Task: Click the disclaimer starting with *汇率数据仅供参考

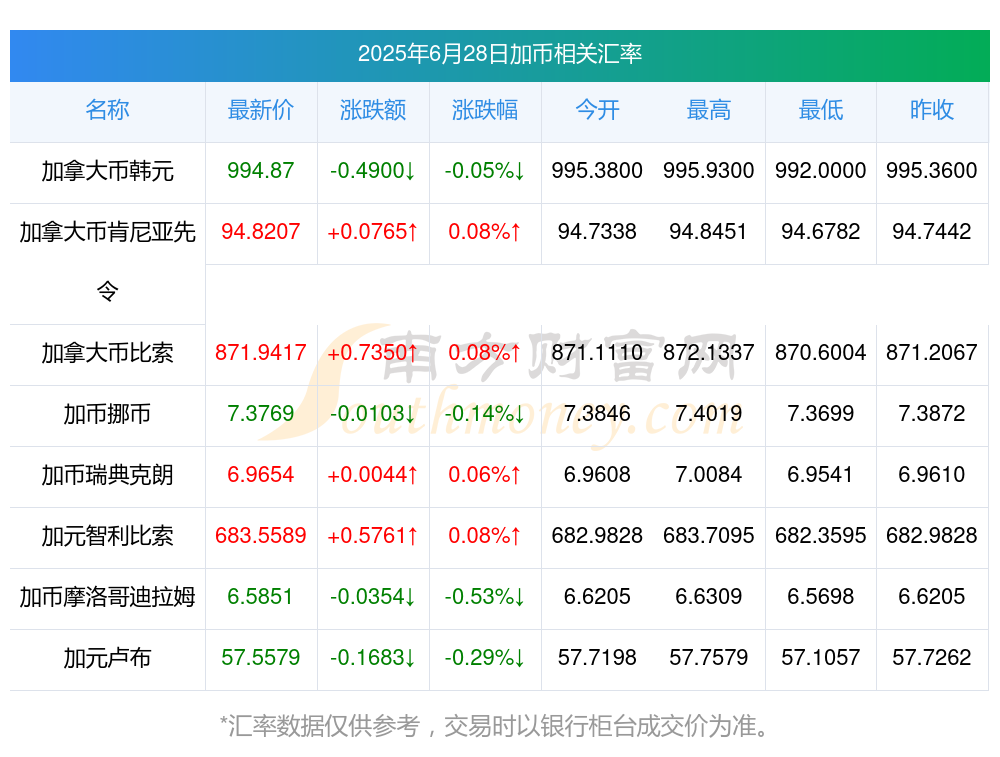Action: click(x=495, y=726)
